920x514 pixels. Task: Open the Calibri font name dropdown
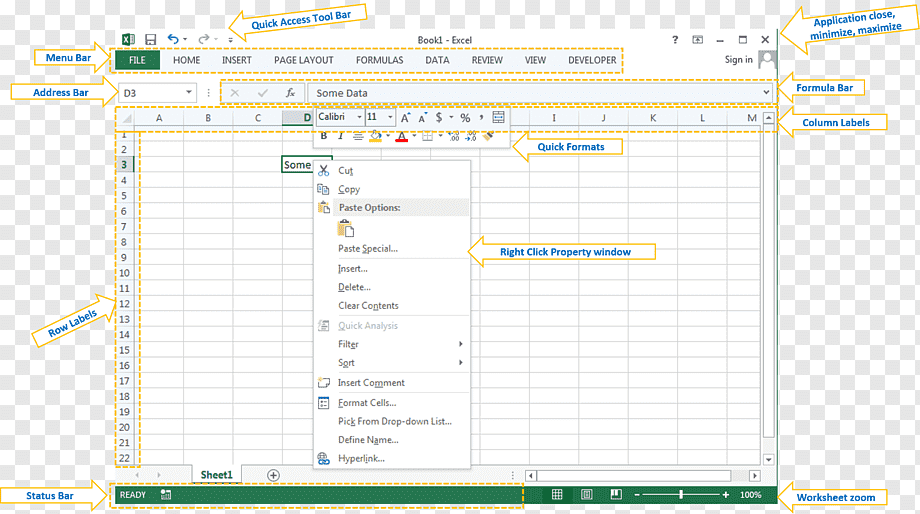pos(360,117)
